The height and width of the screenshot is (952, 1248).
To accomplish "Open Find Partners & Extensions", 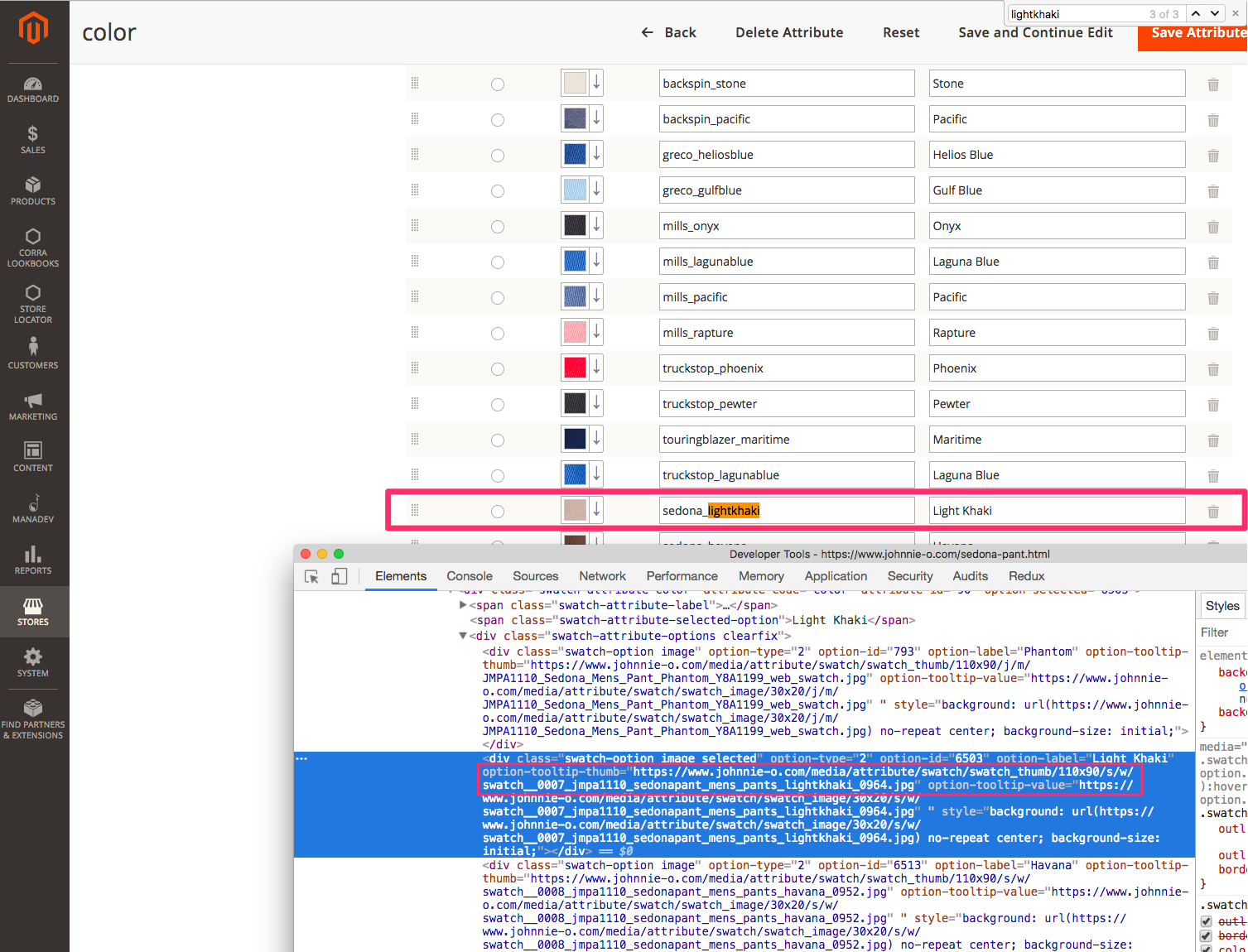I will tap(33, 718).
